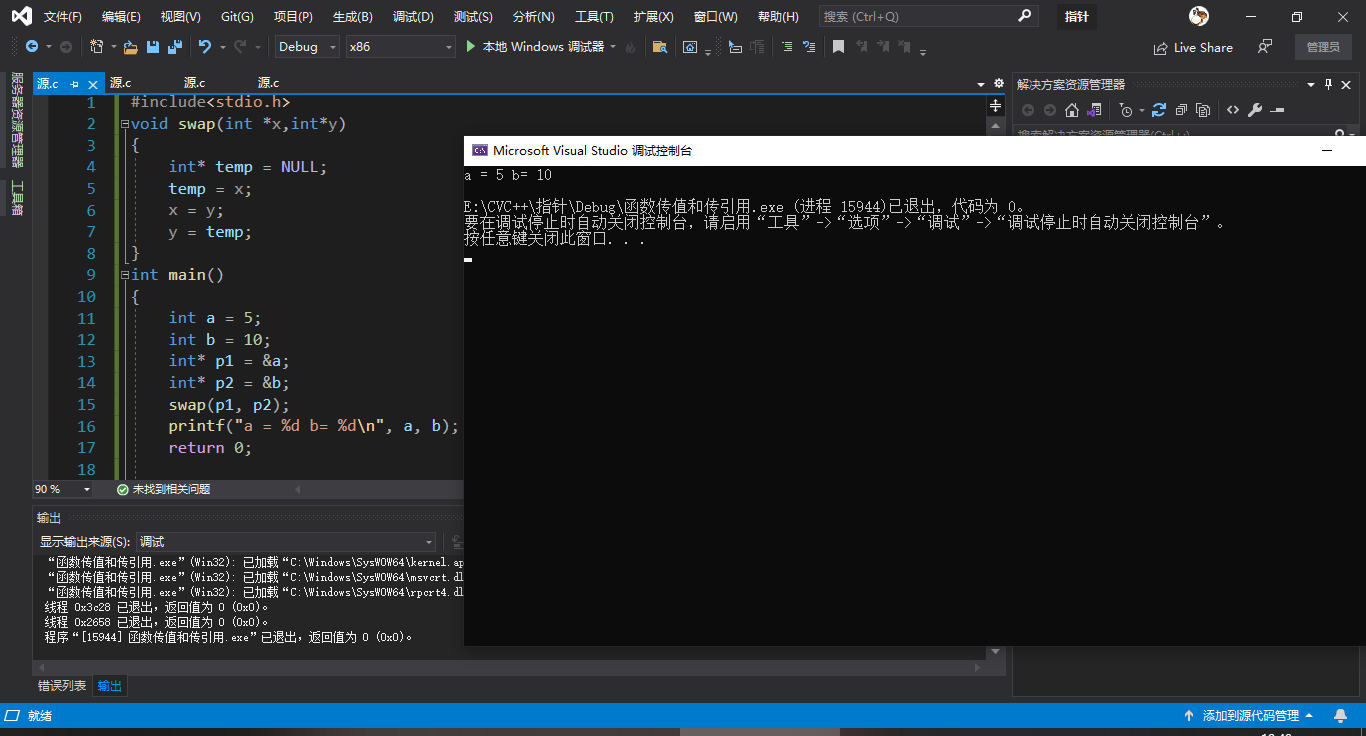Save all files with the double-disk icon
The width and height of the screenshot is (1366, 736).
click(x=175, y=47)
